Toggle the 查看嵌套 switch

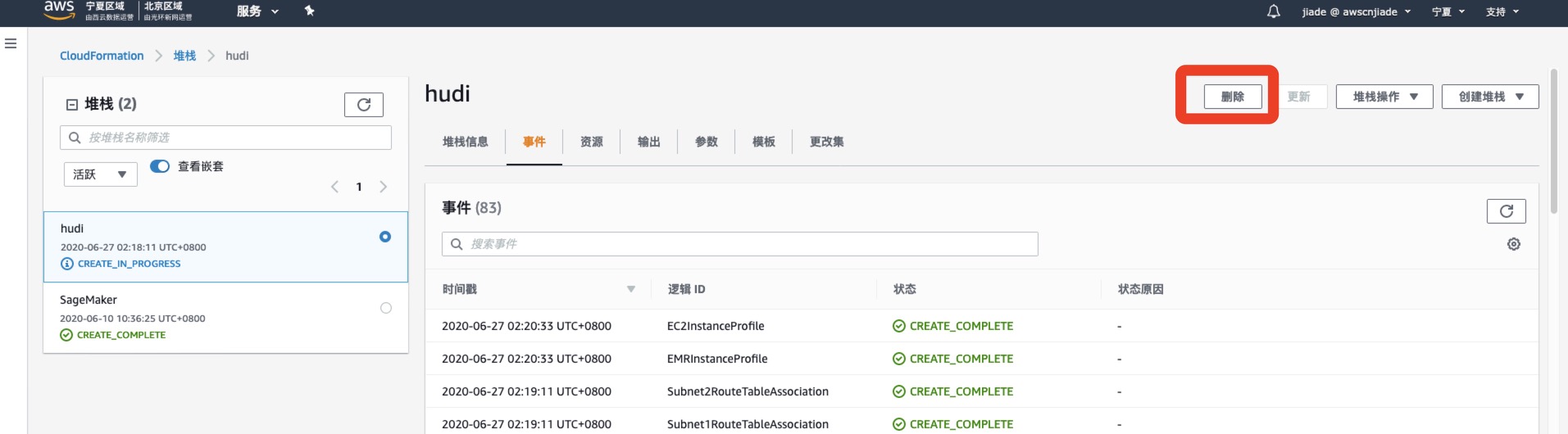[x=160, y=166]
